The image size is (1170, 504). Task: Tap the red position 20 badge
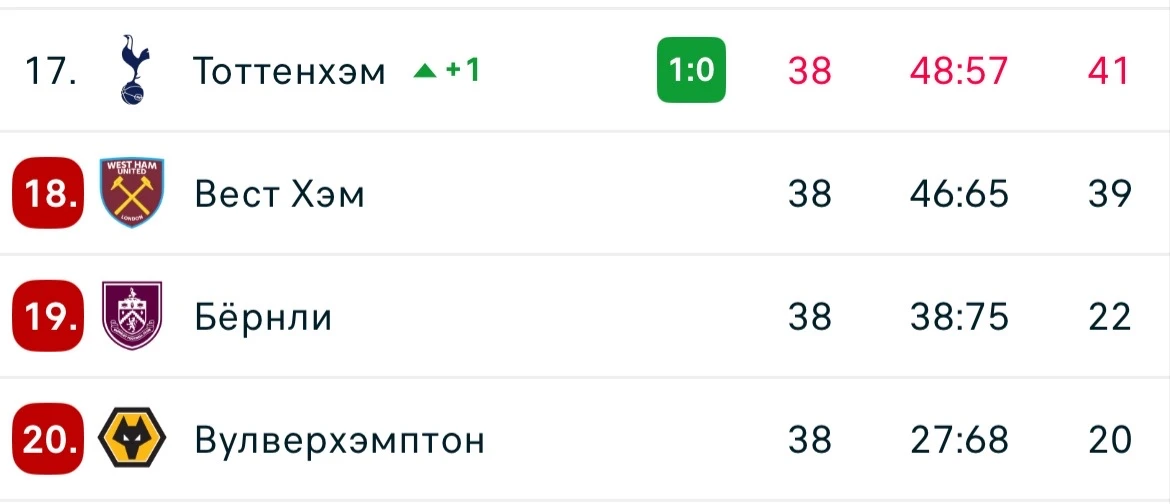click(x=48, y=439)
